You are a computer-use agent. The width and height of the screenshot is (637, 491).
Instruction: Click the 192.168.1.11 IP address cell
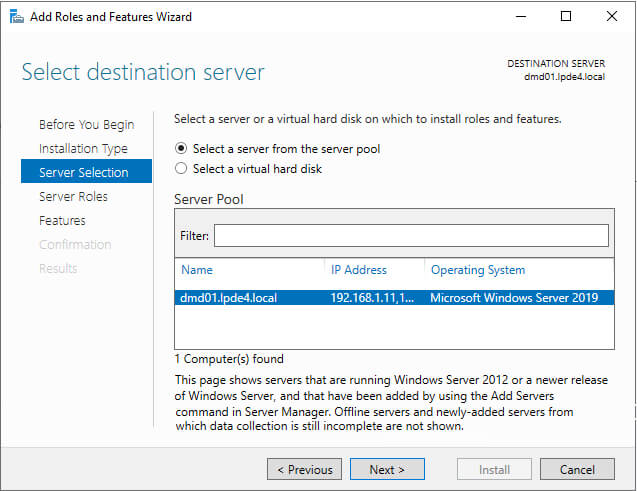tap(372, 298)
